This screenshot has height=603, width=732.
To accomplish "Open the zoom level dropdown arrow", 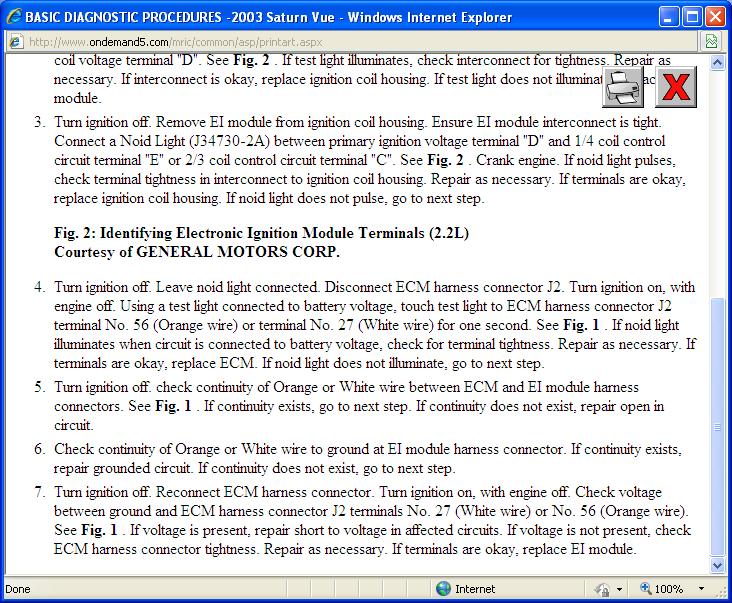I will coord(701,589).
